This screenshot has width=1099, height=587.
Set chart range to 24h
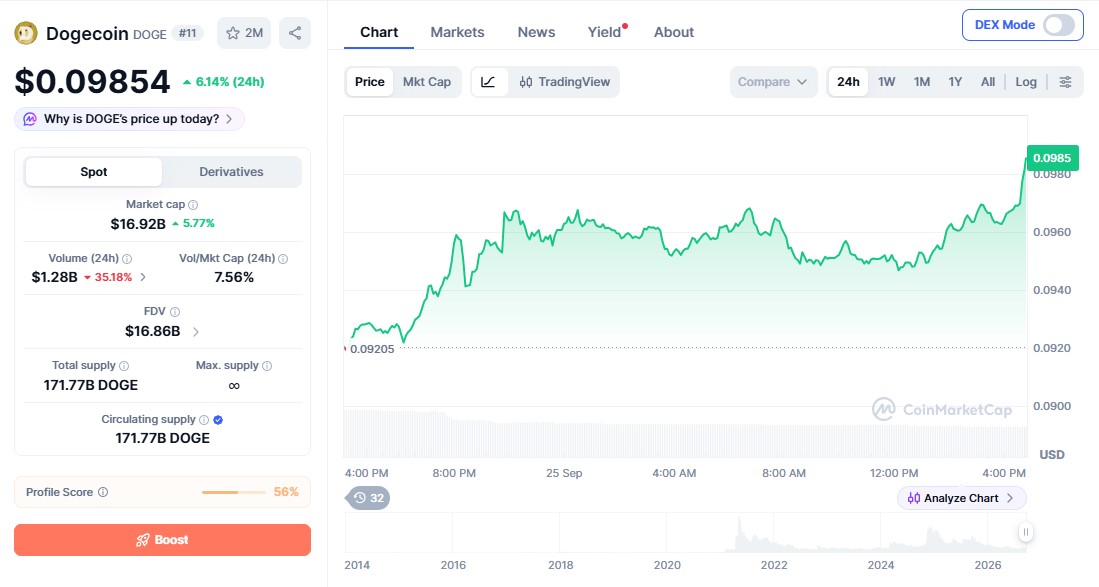coord(848,82)
